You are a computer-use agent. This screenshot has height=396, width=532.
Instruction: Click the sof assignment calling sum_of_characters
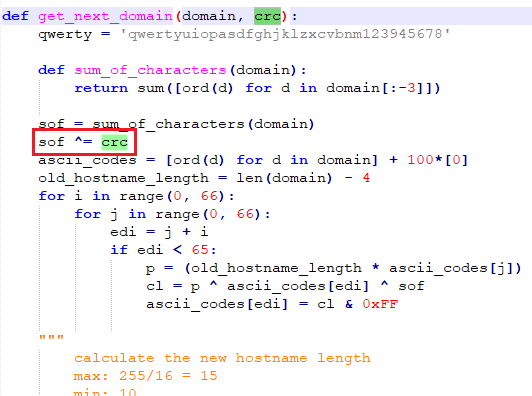(176, 124)
